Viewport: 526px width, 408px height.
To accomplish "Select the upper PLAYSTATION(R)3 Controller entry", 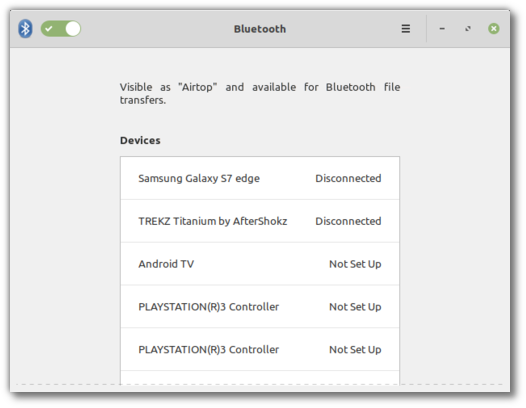I will [260, 307].
